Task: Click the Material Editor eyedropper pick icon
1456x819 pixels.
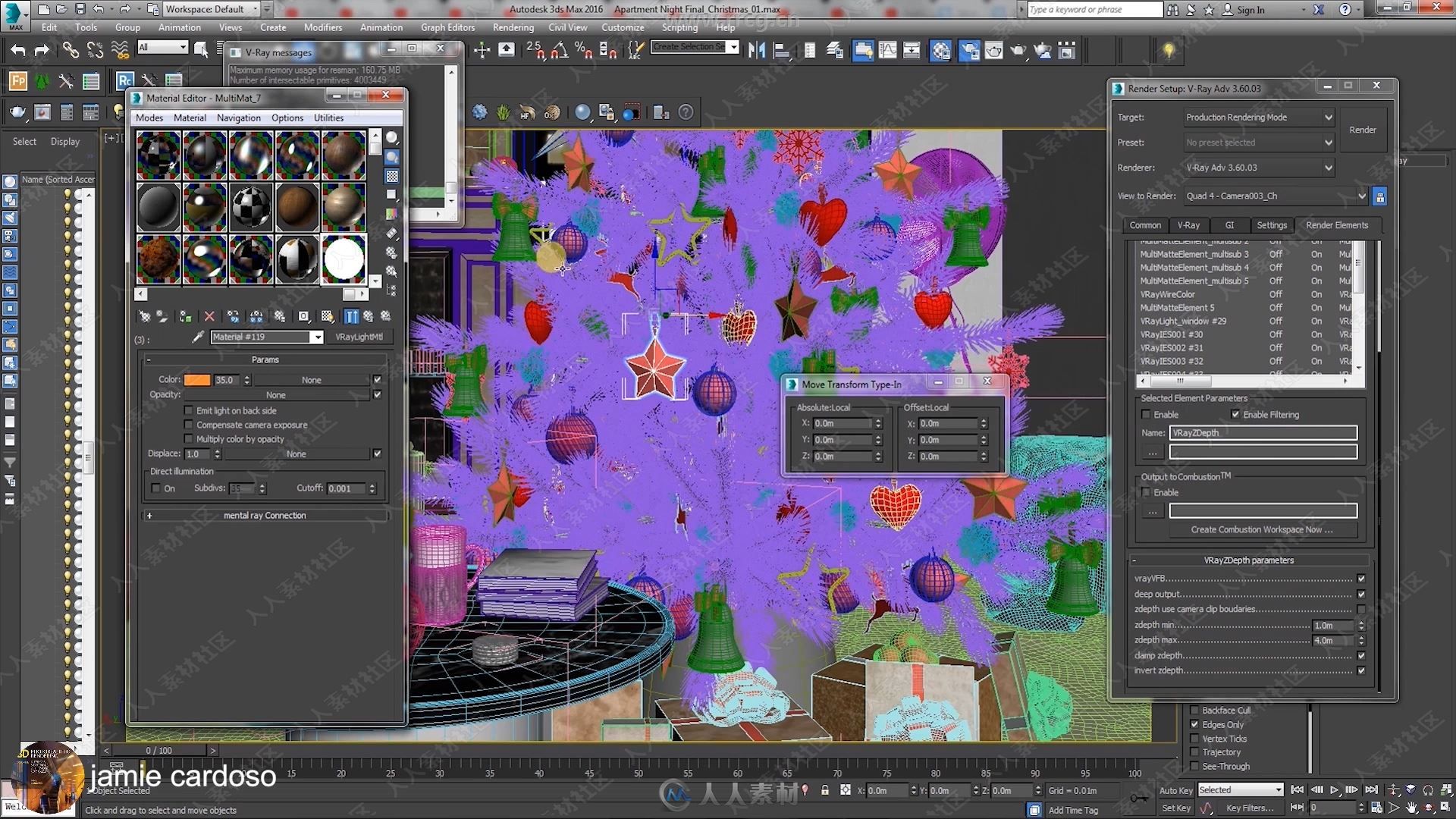Action: tap(198, 337)
